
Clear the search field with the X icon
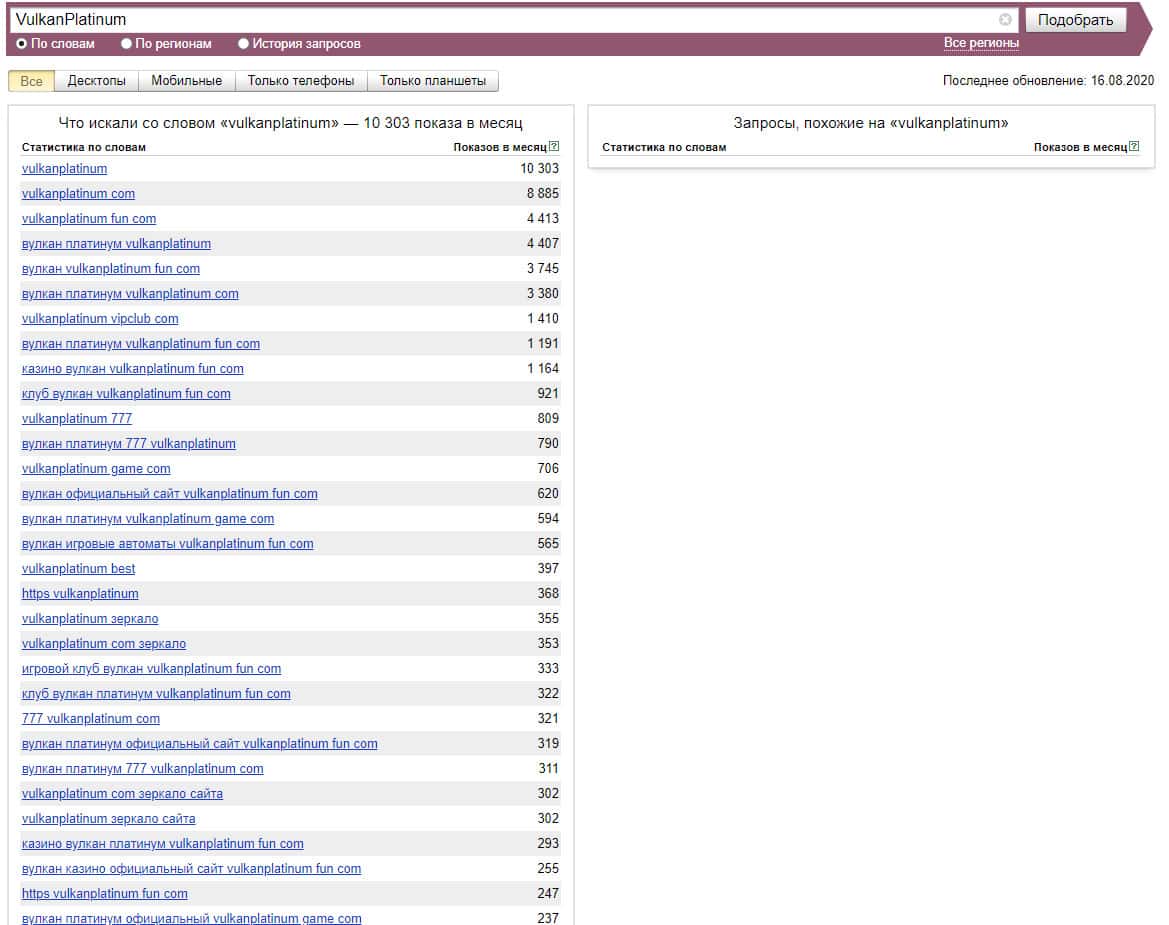pos(1005,20)
